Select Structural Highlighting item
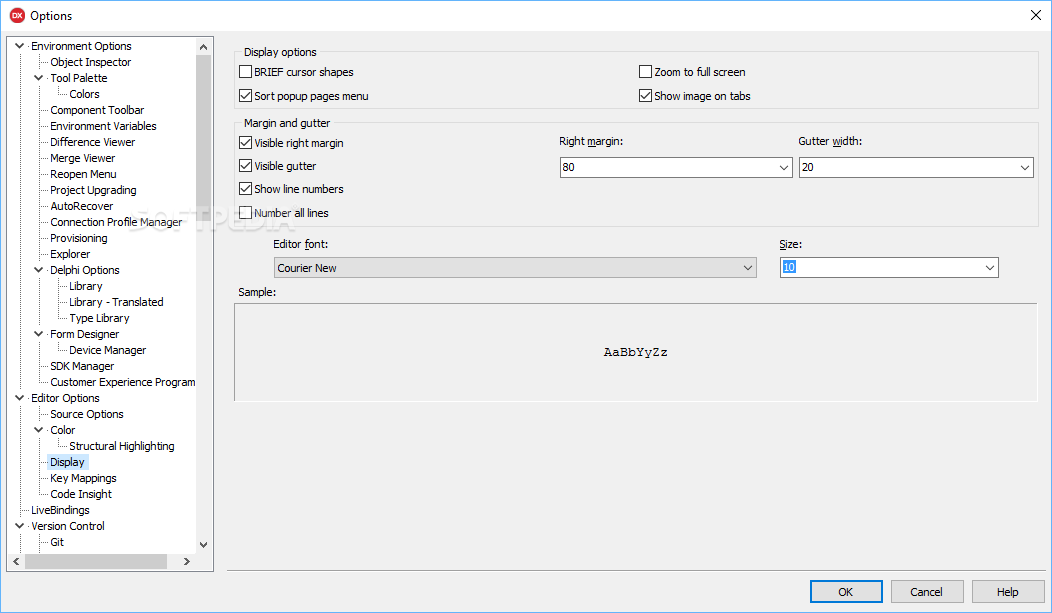This screenshot has height=613, width=1052. click(x=121, y=446)
